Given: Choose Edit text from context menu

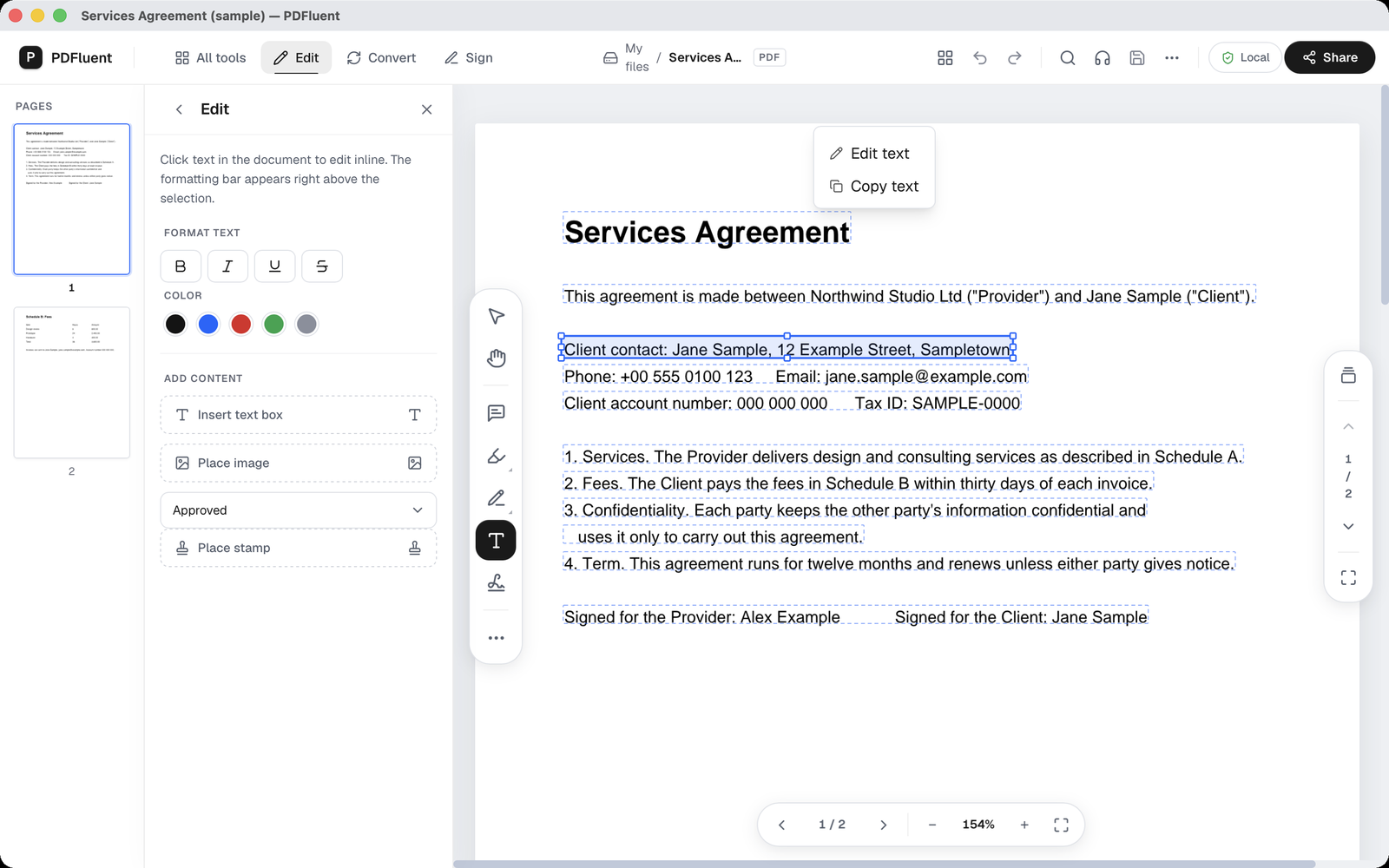Looking at the screenshot, I should point(874,154).
